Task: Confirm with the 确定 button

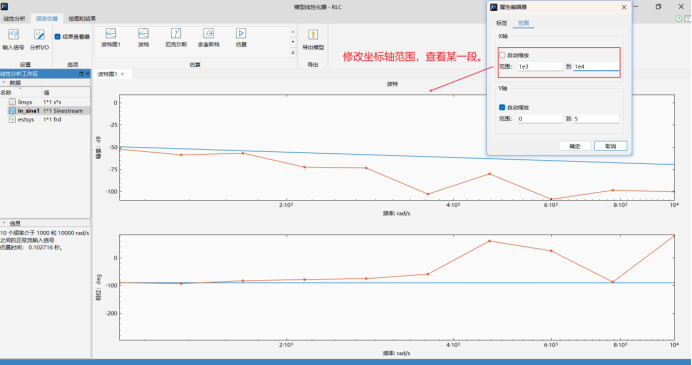Action: coord(575,146)
